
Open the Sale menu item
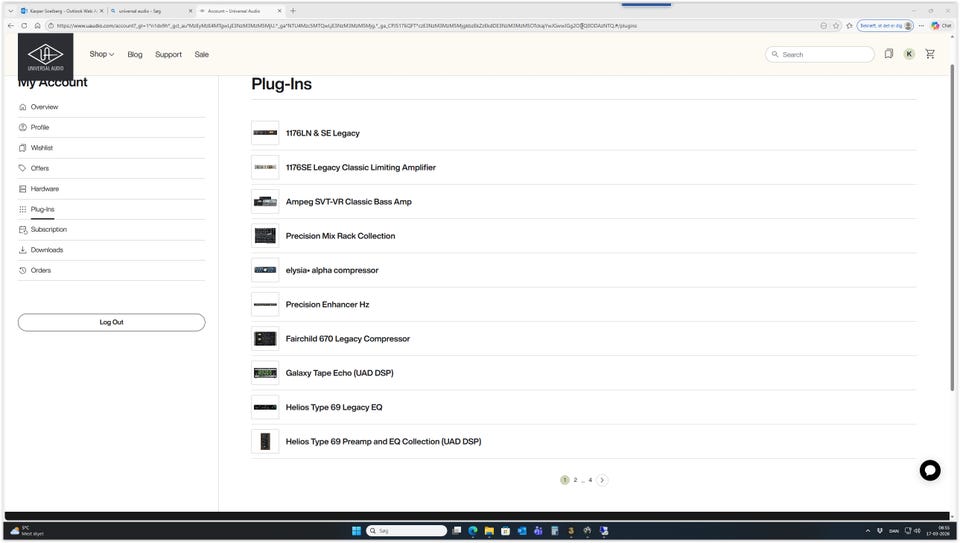pos(201,54)
